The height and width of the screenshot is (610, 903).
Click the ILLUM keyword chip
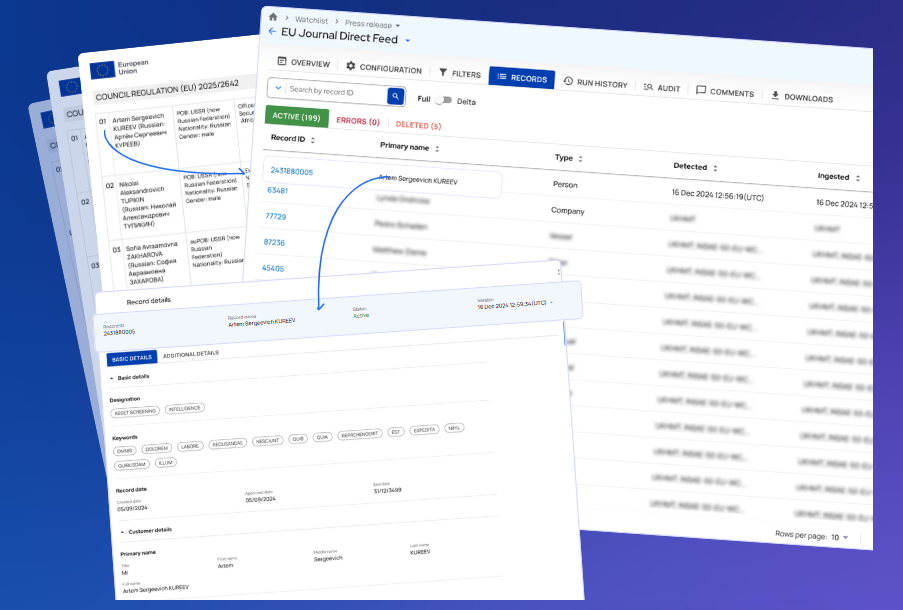165,463
